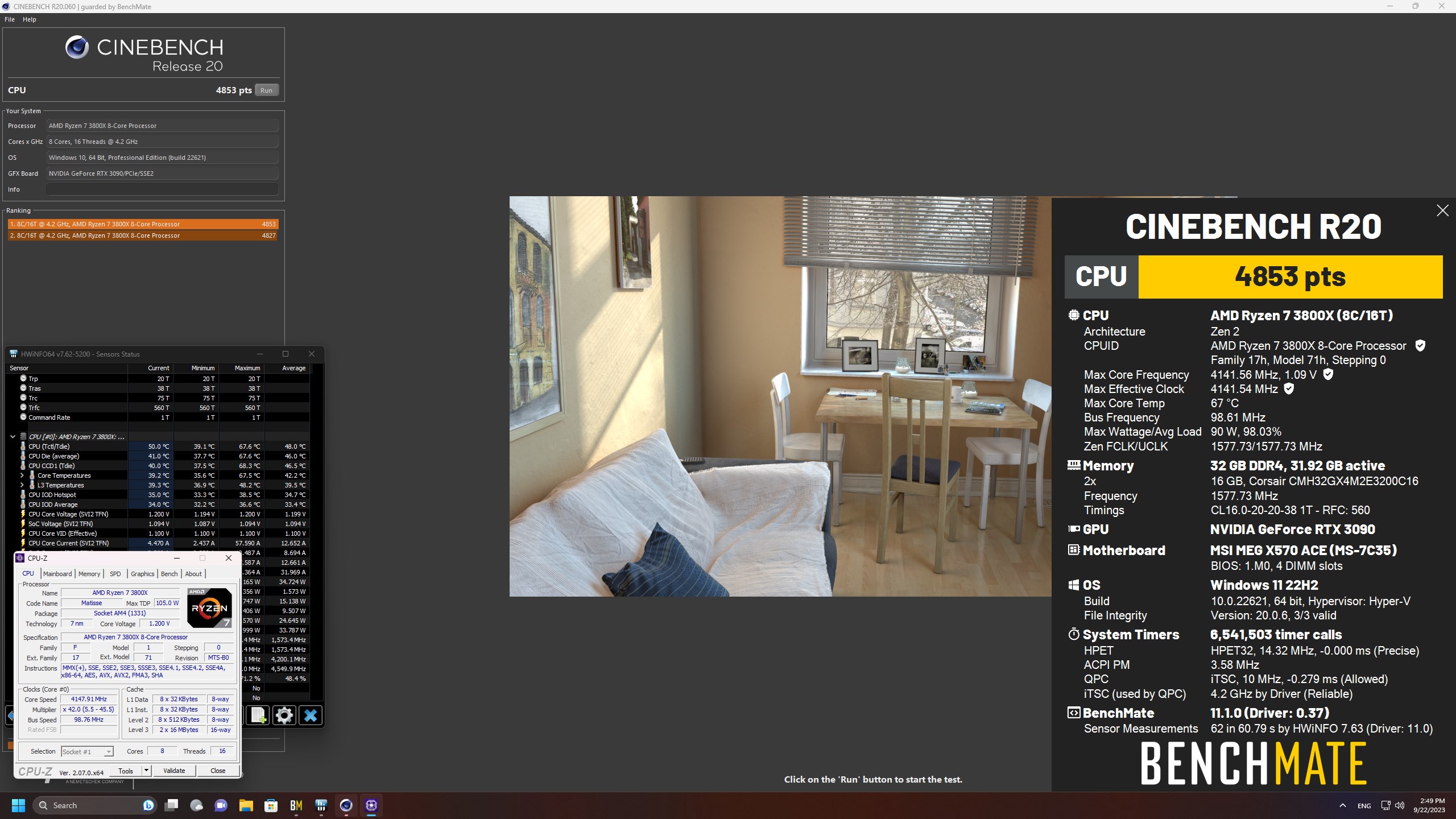Click thermometer icon of CPU (Tctl/Tdie) row
This screenshot has height=819, width=1456.
[23, 446]
